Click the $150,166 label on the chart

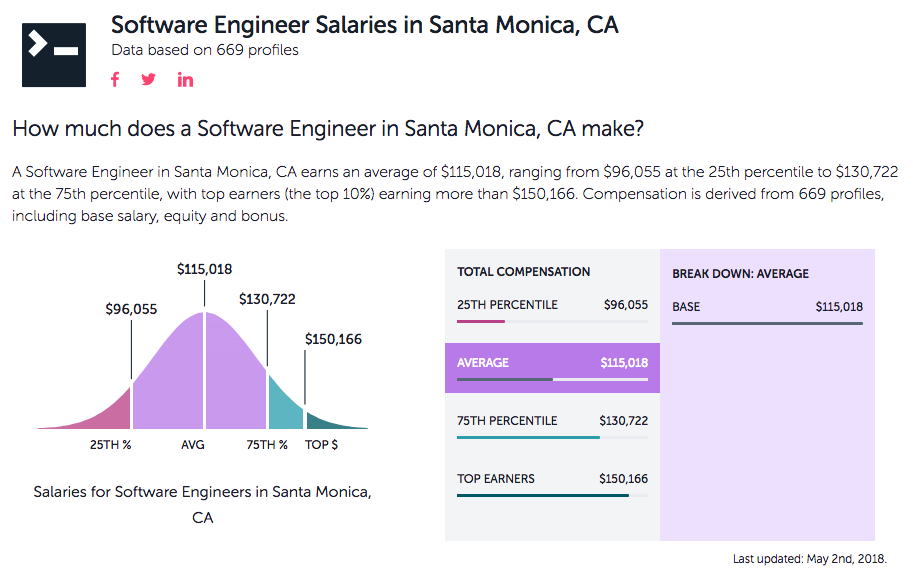point(333,339)
